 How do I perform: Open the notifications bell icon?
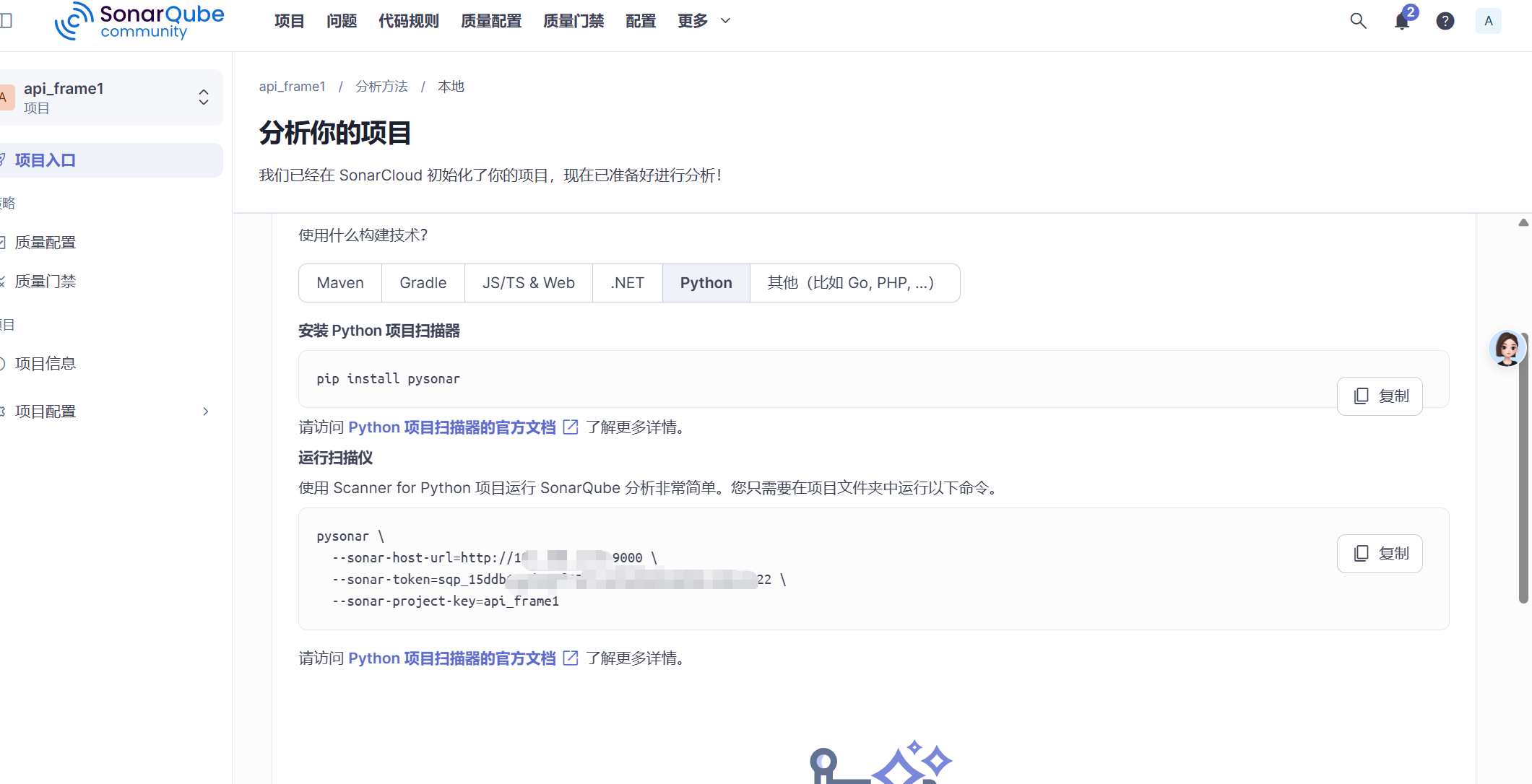[1401, 21]
